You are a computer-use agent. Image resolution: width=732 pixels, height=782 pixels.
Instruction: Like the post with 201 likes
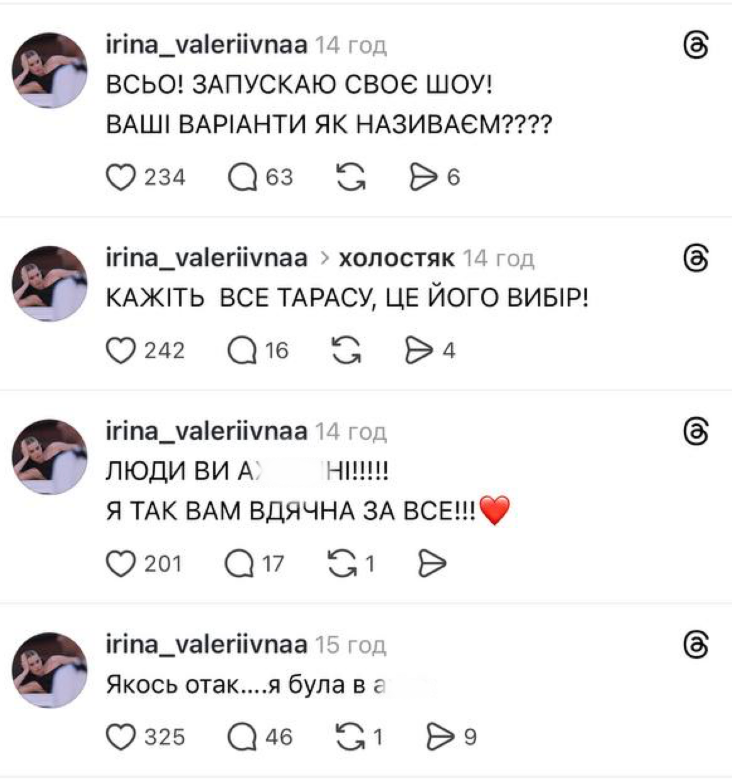tap(121, 564)
